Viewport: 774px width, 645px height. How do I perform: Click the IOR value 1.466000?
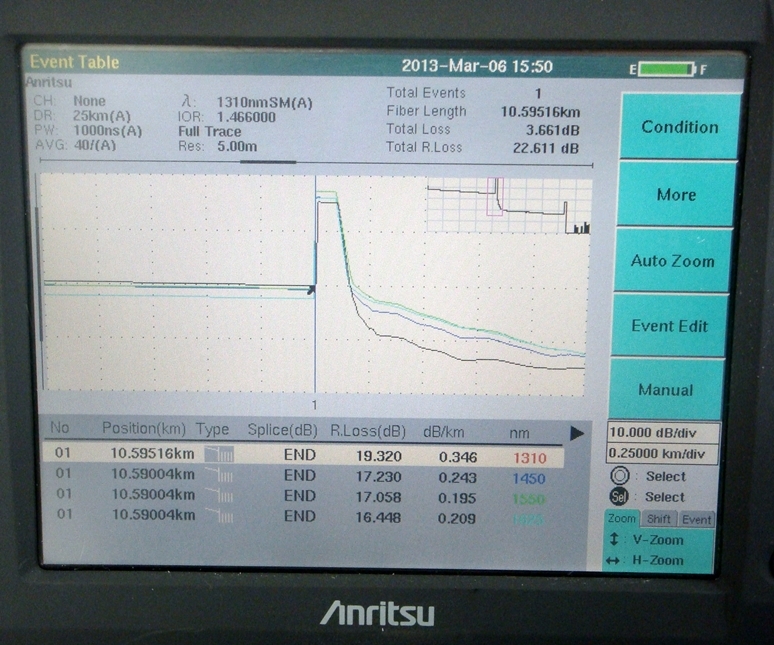pyautogui.click(x=246, y=117)
